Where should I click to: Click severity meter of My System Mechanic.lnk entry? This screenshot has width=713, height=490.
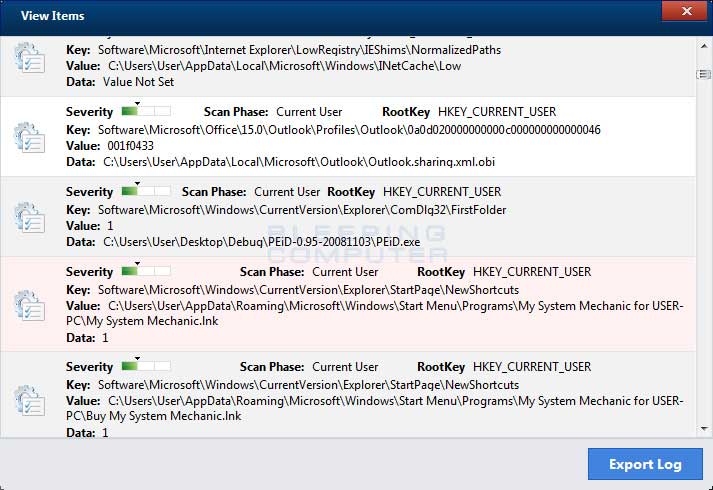pos(146,271)
